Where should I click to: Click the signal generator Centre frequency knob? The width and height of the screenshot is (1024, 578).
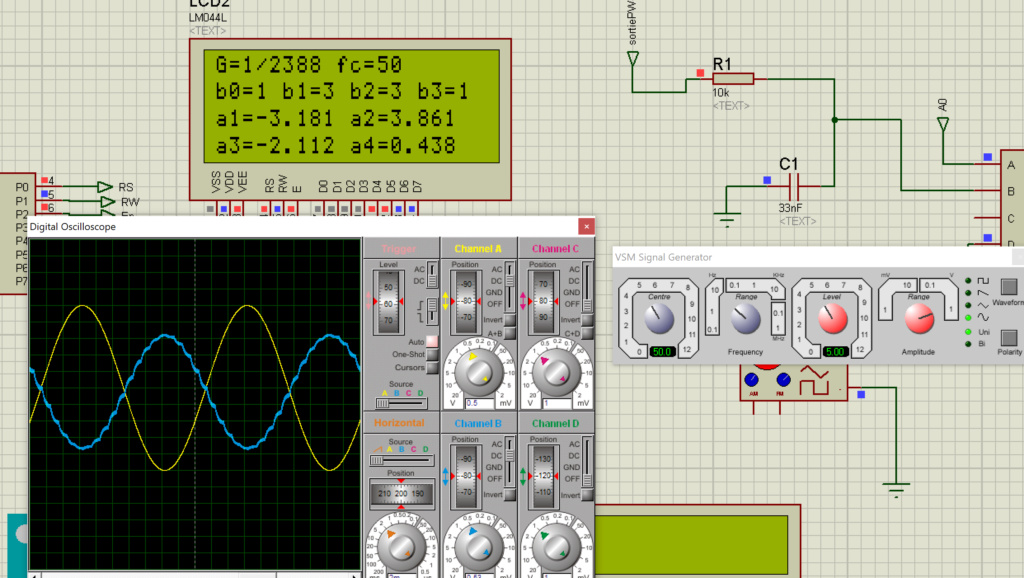tap(658, 319)
